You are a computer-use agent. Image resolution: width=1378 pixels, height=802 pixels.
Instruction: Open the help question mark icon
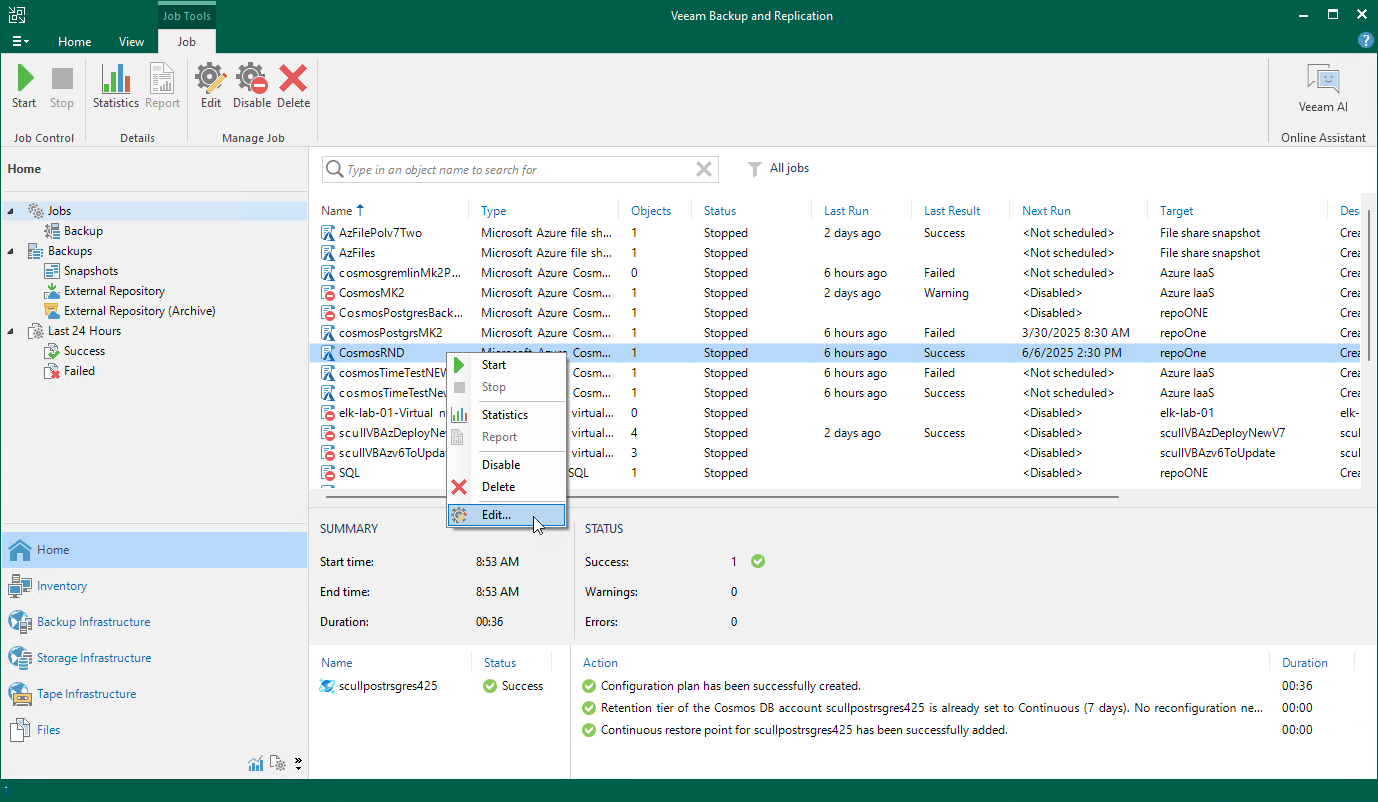coord(1365,41)
